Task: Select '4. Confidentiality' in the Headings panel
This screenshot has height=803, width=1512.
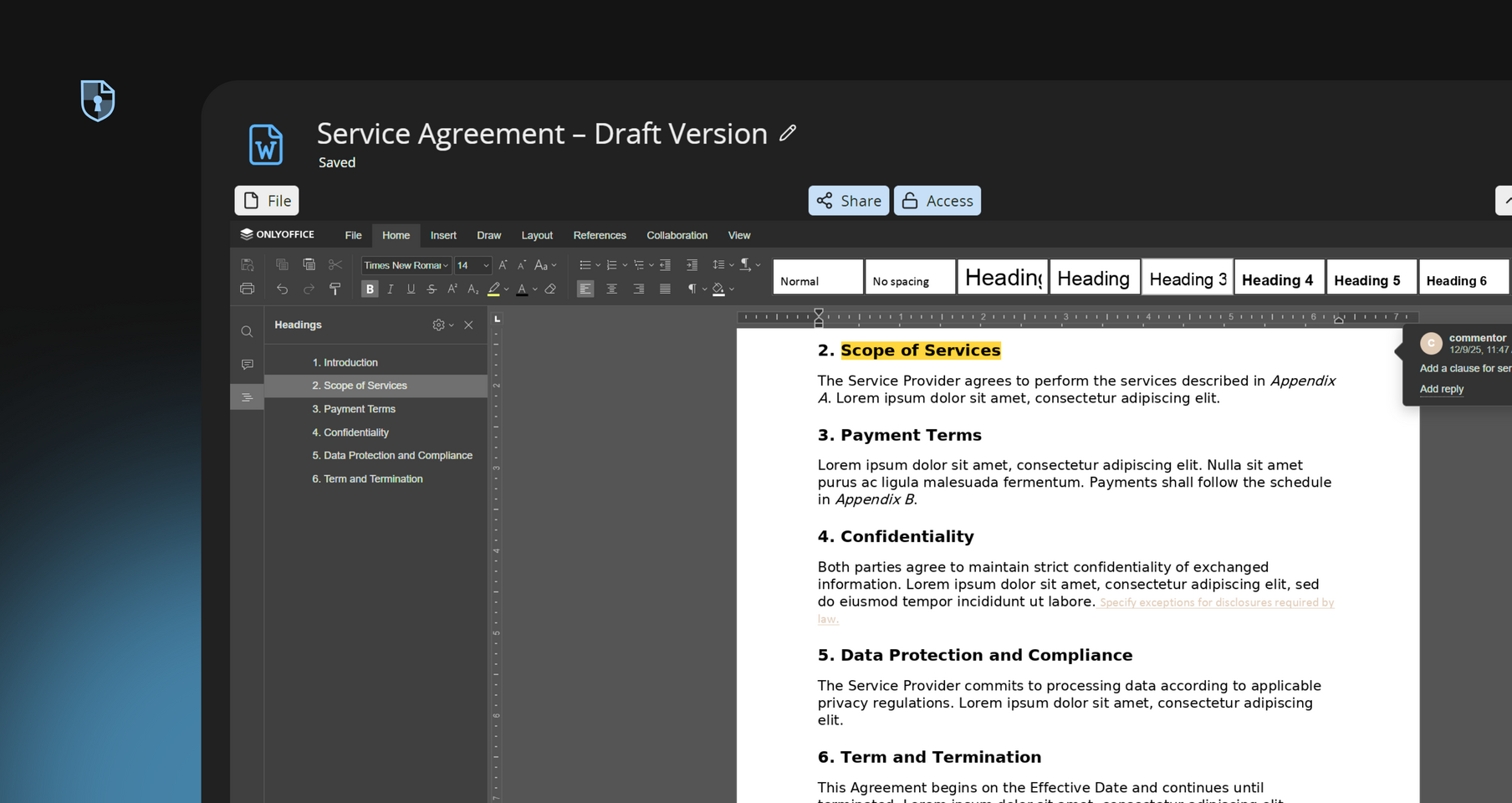Action: pos(350,432)
